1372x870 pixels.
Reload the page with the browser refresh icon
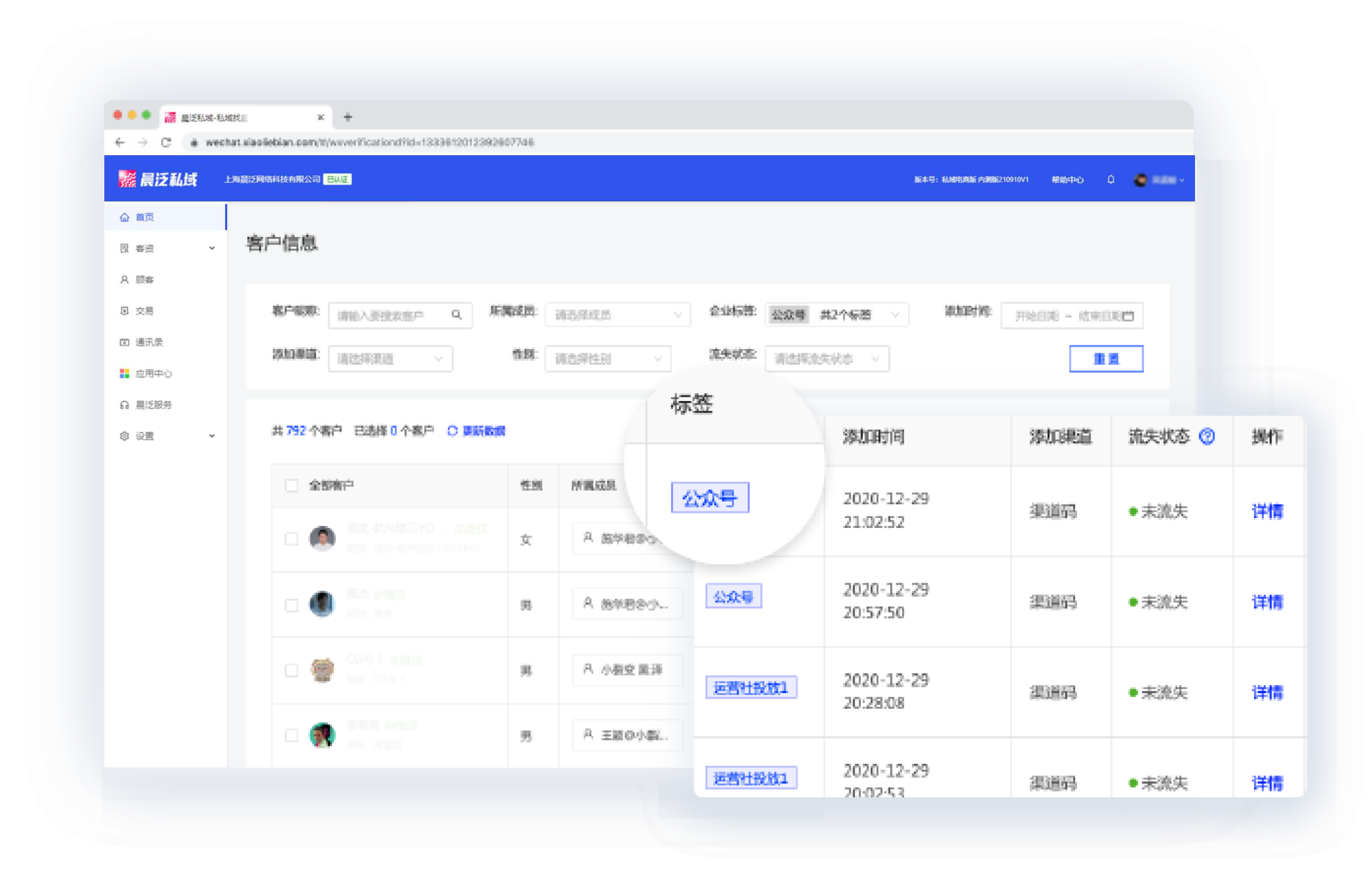(166, 142)
